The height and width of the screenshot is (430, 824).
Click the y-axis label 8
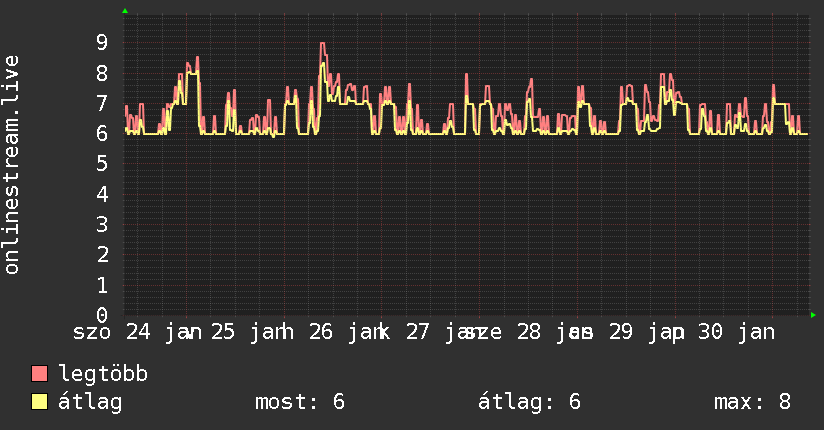(x=102, y=73)
